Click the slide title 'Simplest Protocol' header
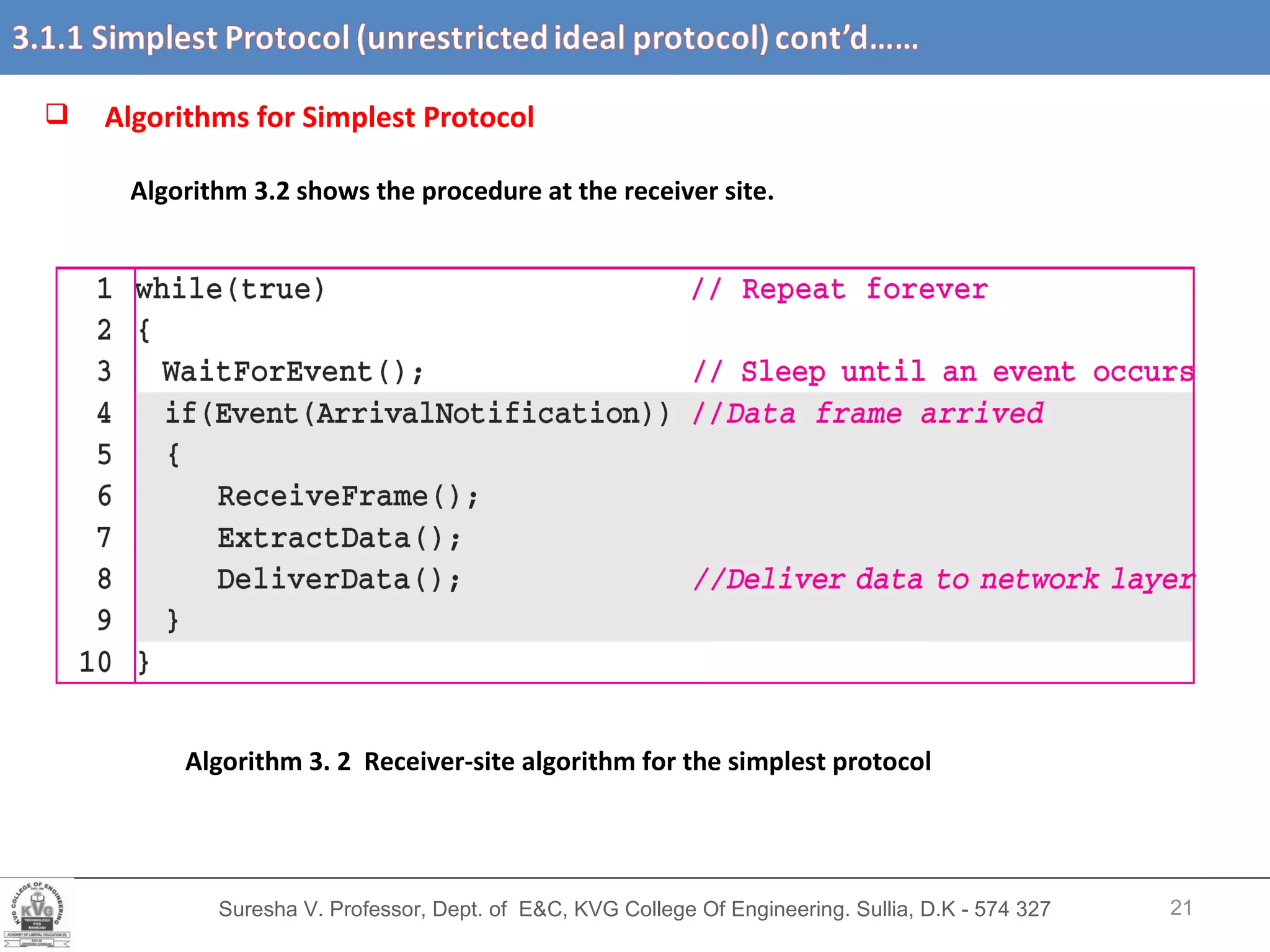1270x952 pixels. 465,38
